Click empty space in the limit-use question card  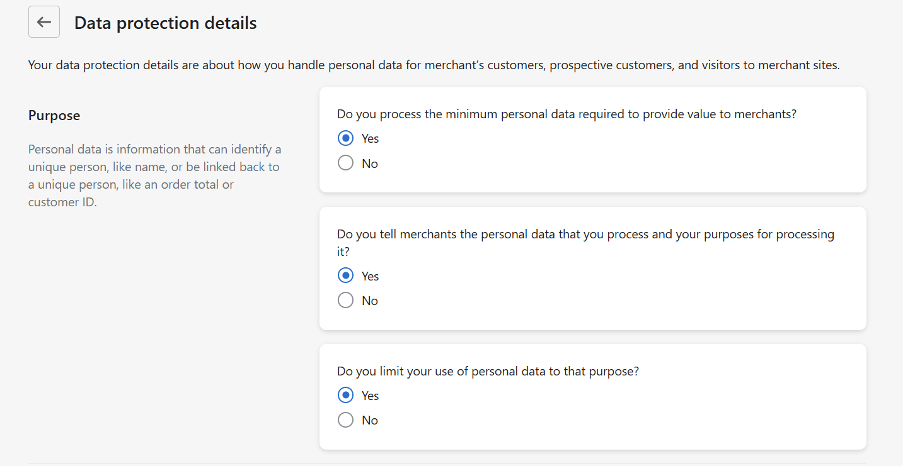coord(650,408)
